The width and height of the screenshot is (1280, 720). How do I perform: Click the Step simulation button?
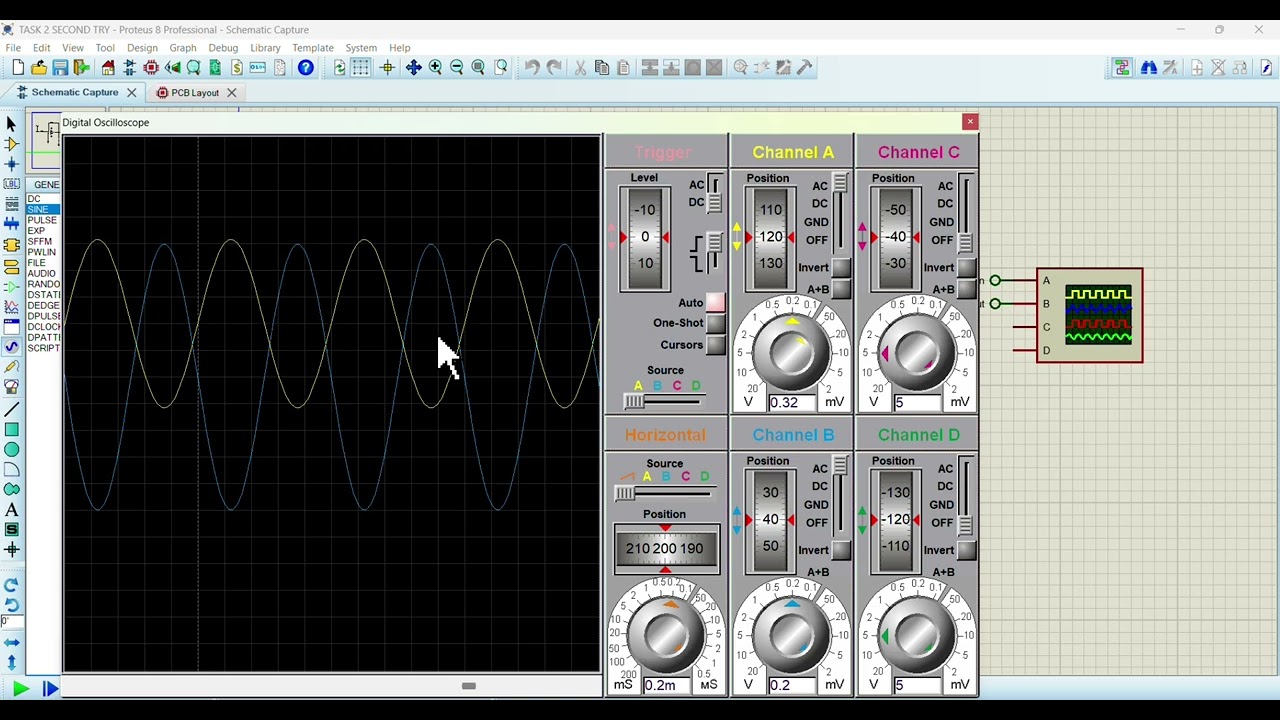pos(49,688)
